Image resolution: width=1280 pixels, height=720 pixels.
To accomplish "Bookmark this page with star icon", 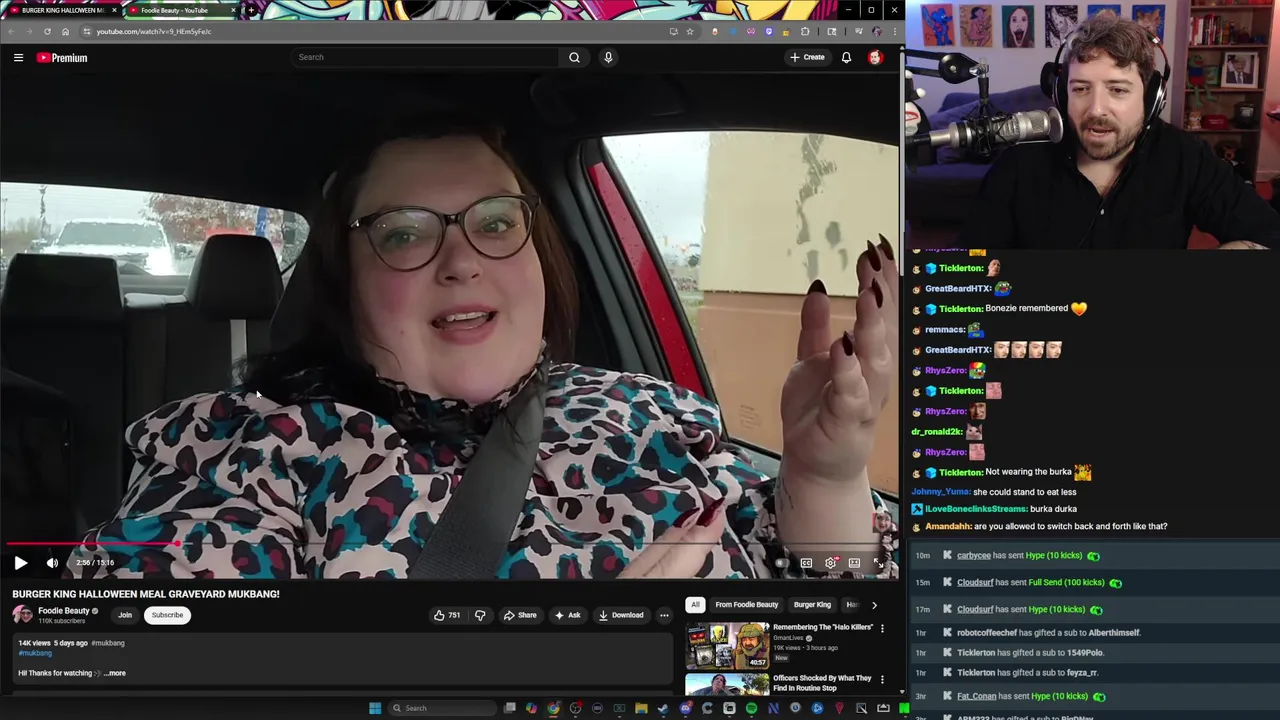I will click(x=689, y=31).
